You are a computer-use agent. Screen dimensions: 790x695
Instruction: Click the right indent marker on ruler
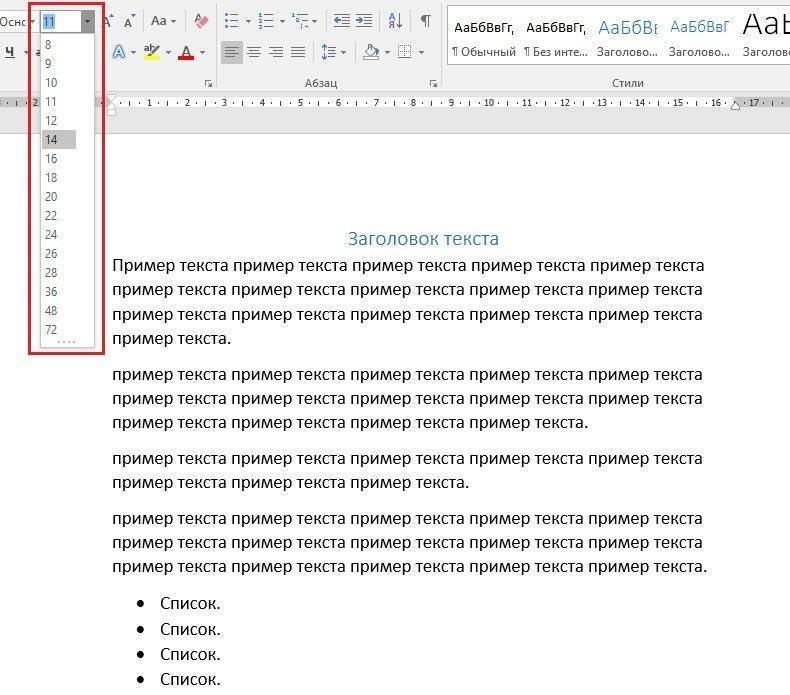tap(736, 104)
